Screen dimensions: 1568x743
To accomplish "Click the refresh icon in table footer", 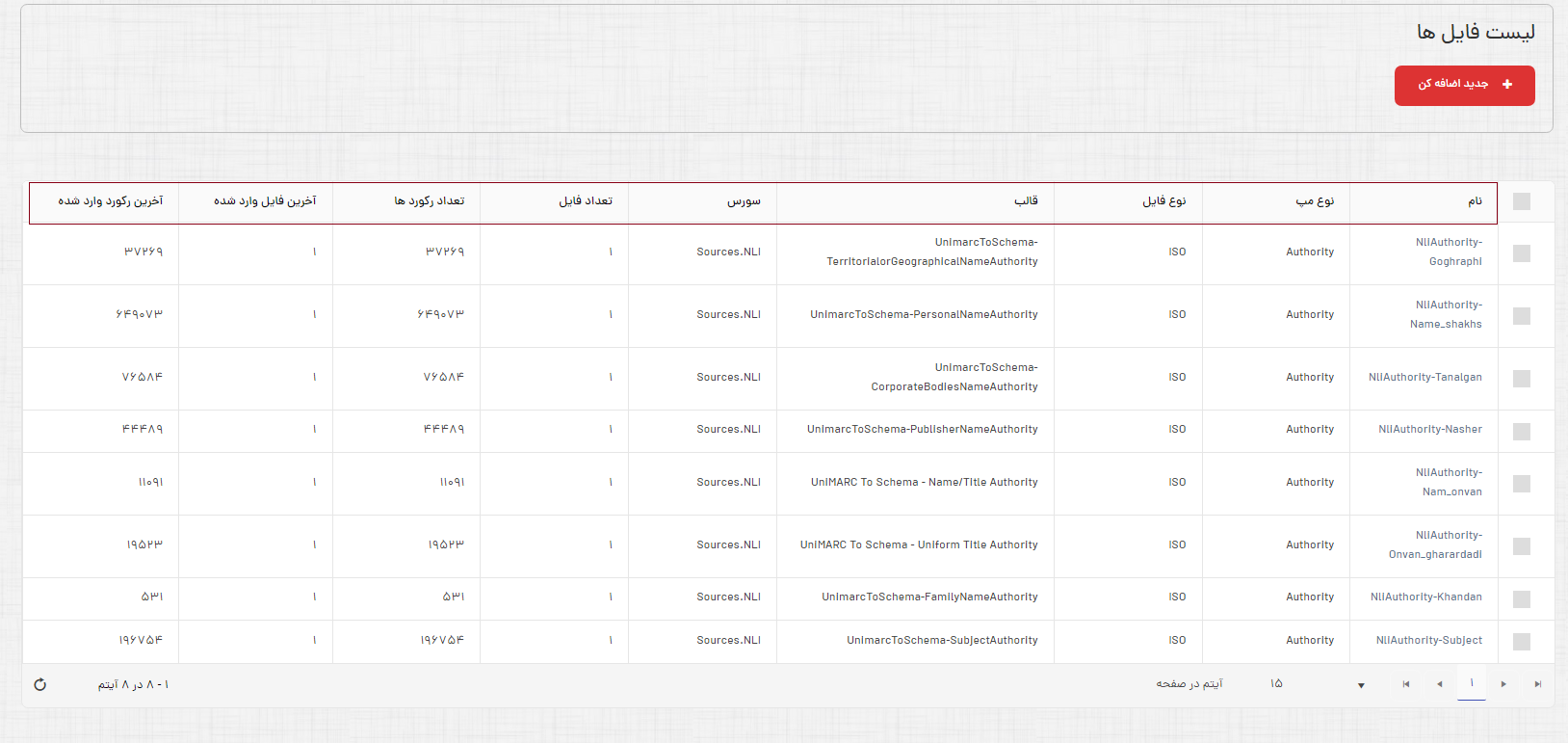I will pos(40,684).
